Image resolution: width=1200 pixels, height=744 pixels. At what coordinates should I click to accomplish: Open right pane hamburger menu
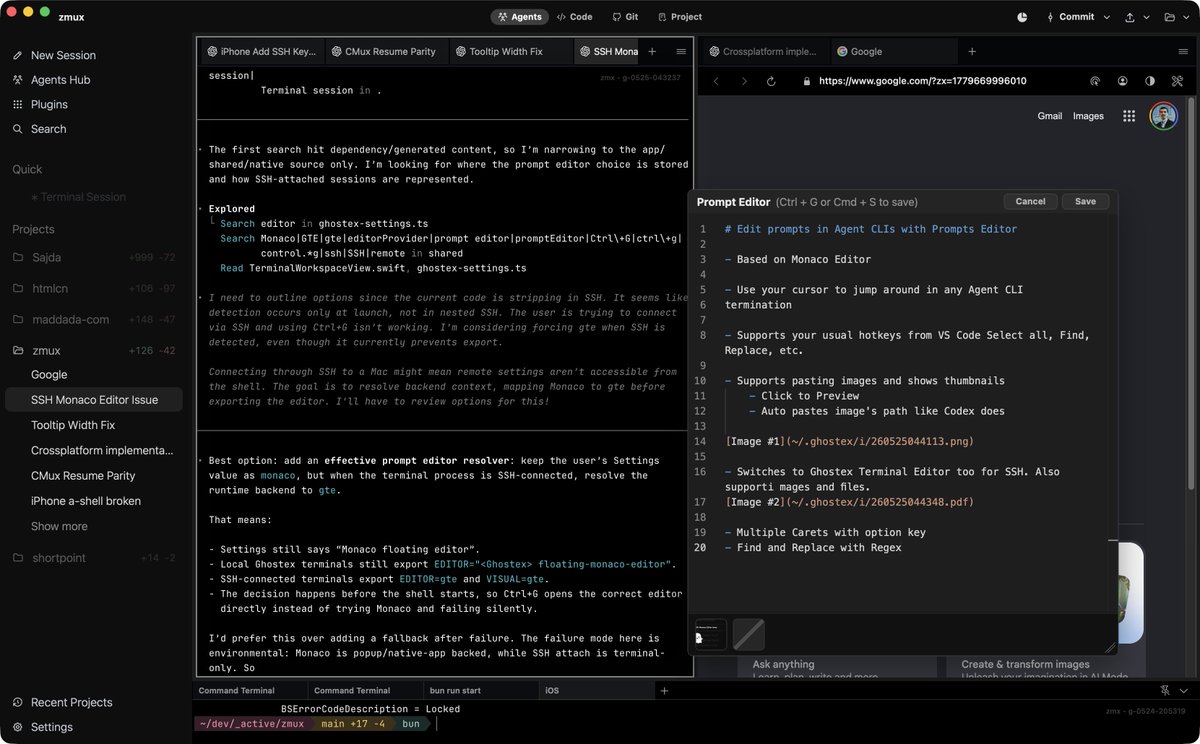1184,51
